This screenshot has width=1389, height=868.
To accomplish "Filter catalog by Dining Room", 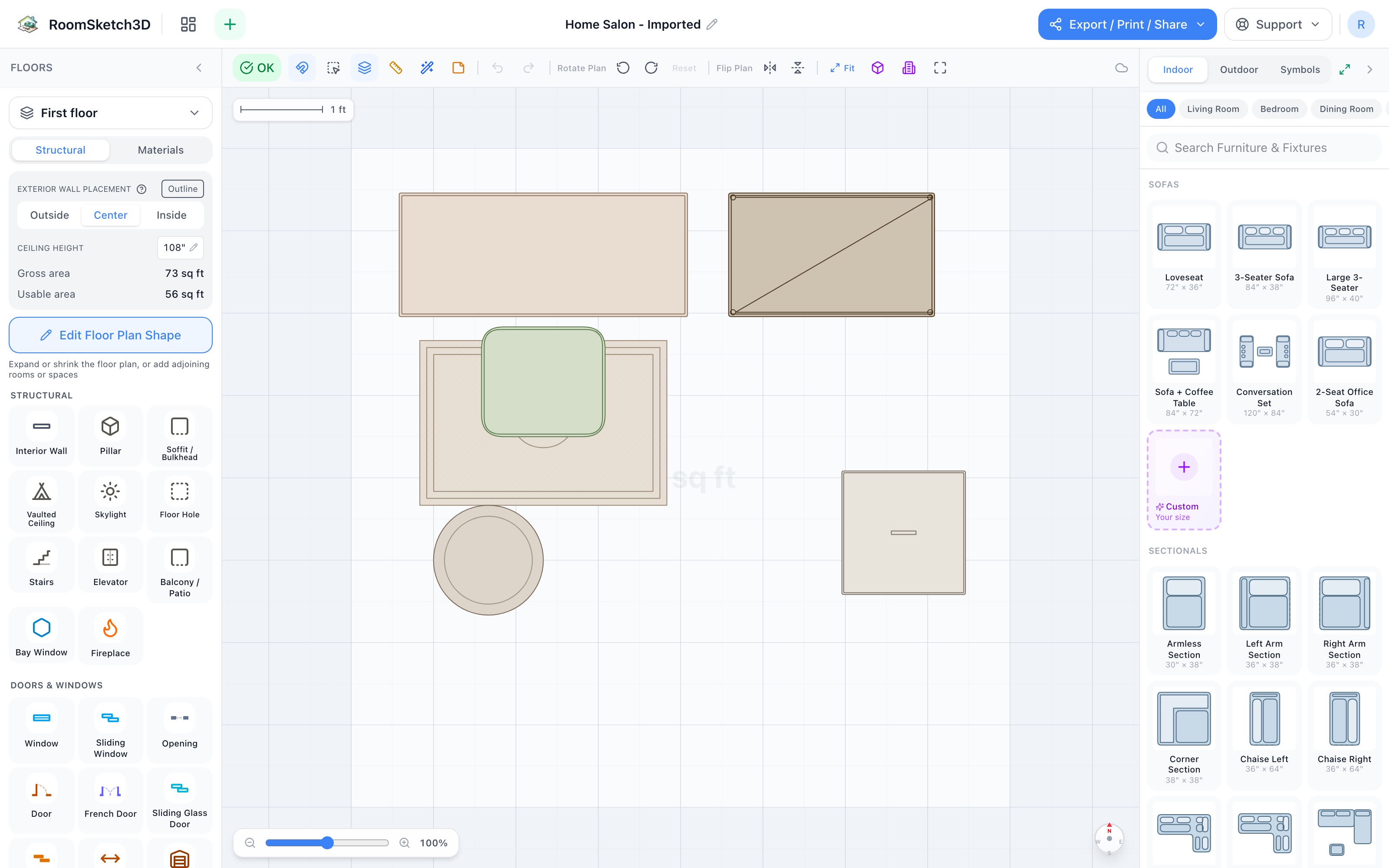I will [1346, 109].
